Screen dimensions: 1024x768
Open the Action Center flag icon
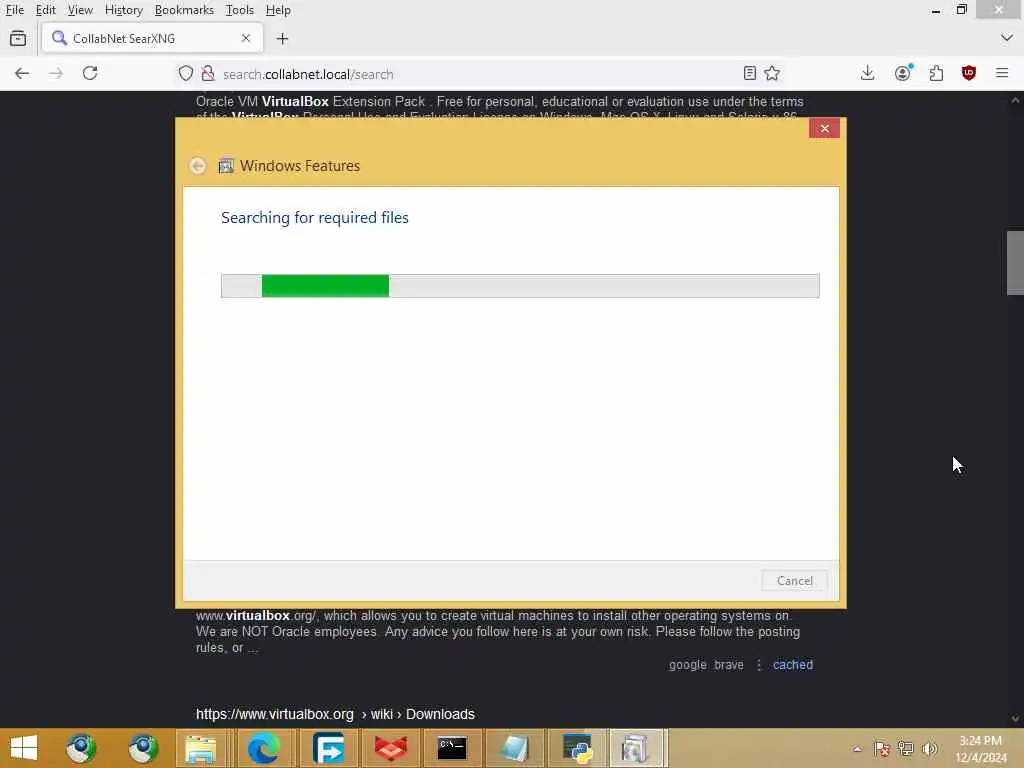[x=881, y=749]
